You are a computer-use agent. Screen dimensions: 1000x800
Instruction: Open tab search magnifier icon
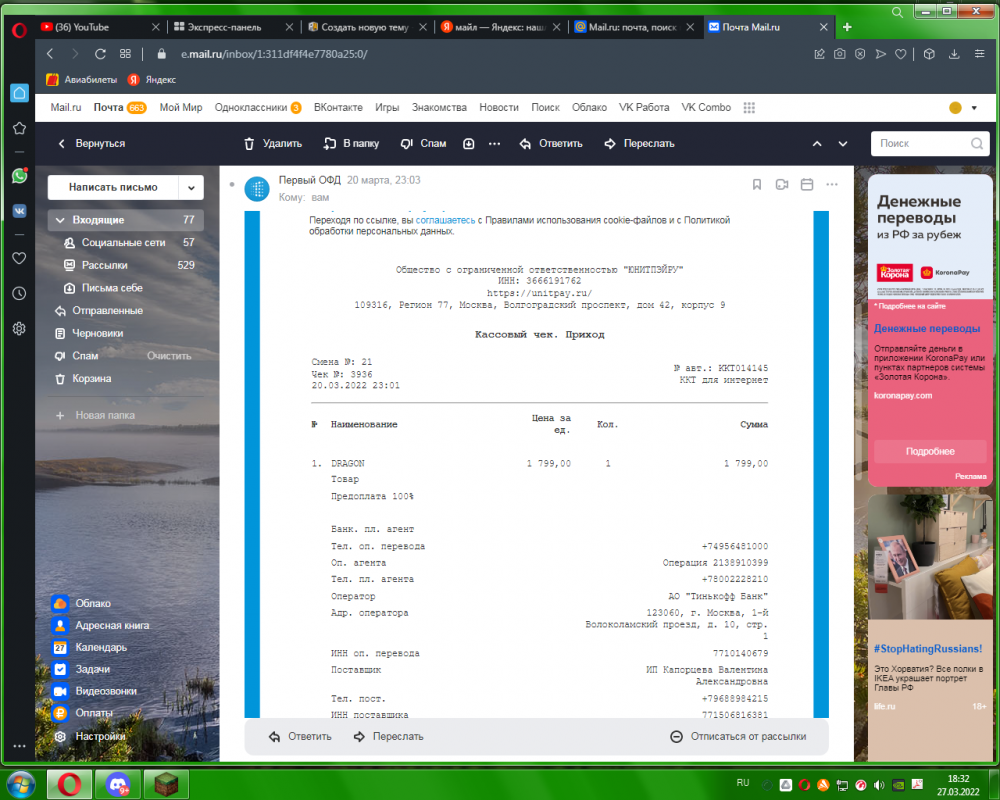(897, 12)
